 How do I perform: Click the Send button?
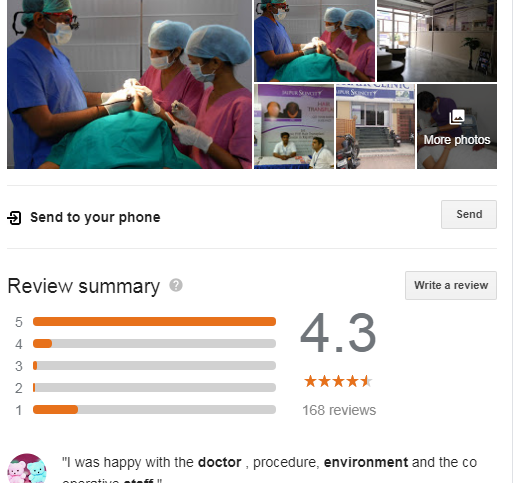(x=469, y=214)
